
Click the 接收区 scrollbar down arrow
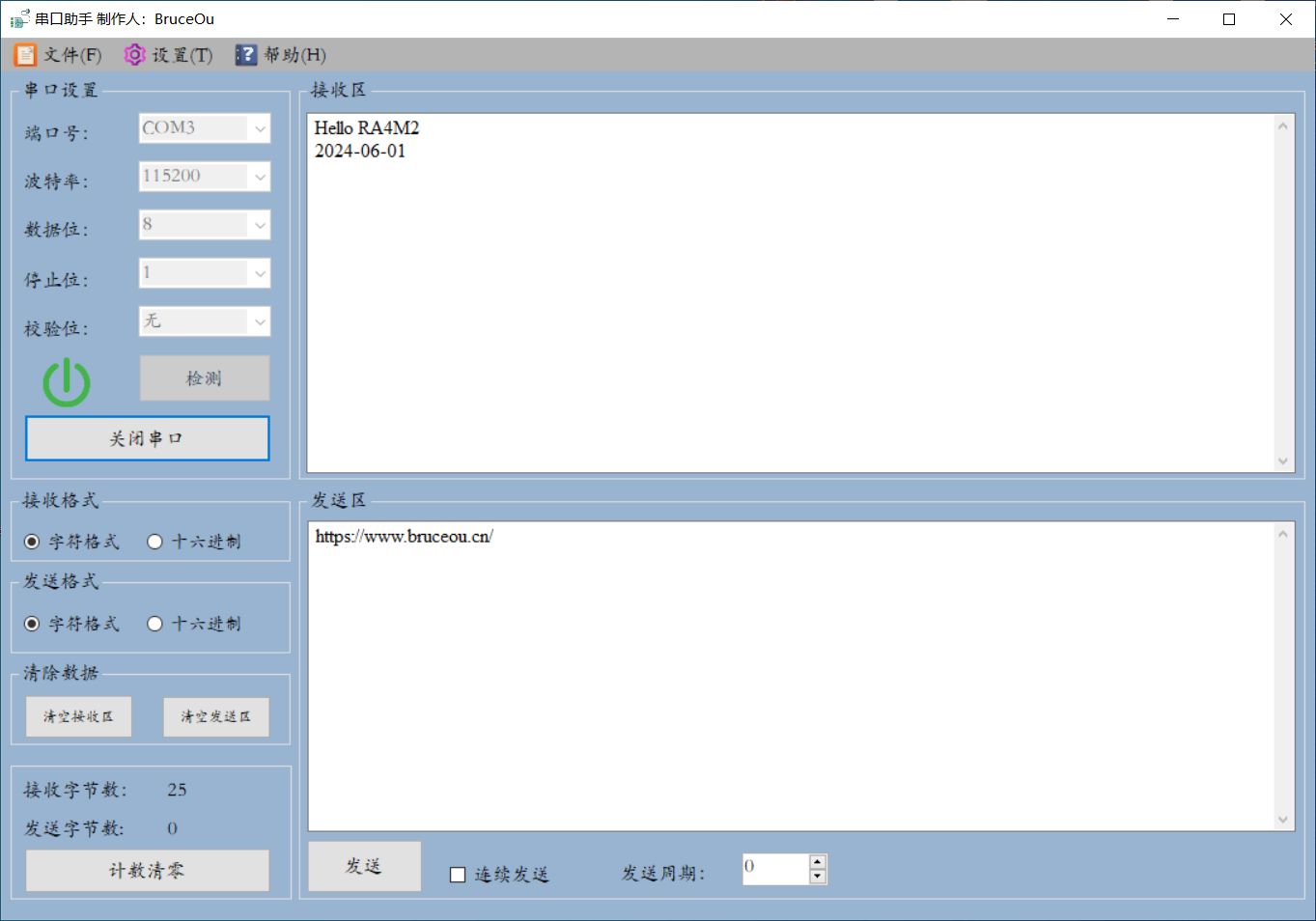coord(1283,461)
